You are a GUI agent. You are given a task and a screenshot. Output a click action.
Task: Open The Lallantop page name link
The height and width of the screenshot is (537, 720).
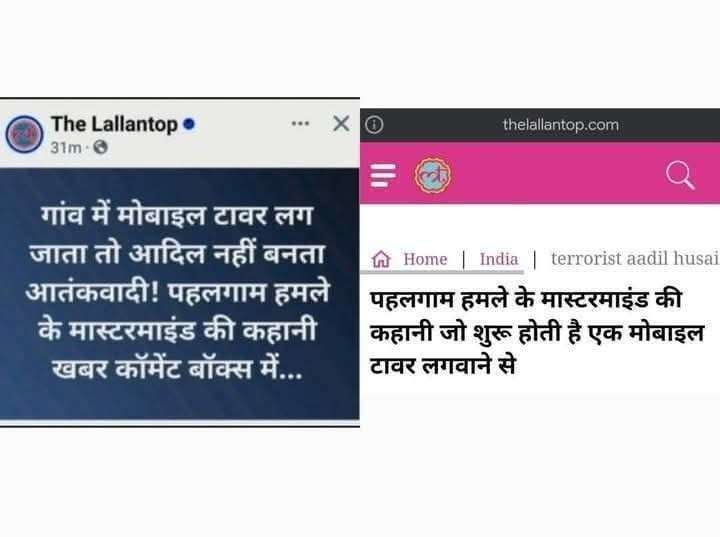[114, 124]
